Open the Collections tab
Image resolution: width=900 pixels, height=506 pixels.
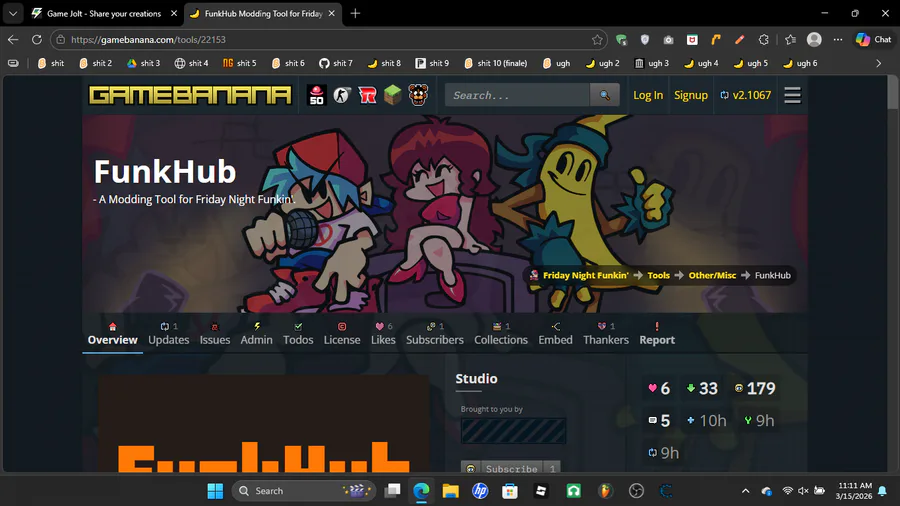[x=501, y=334]
